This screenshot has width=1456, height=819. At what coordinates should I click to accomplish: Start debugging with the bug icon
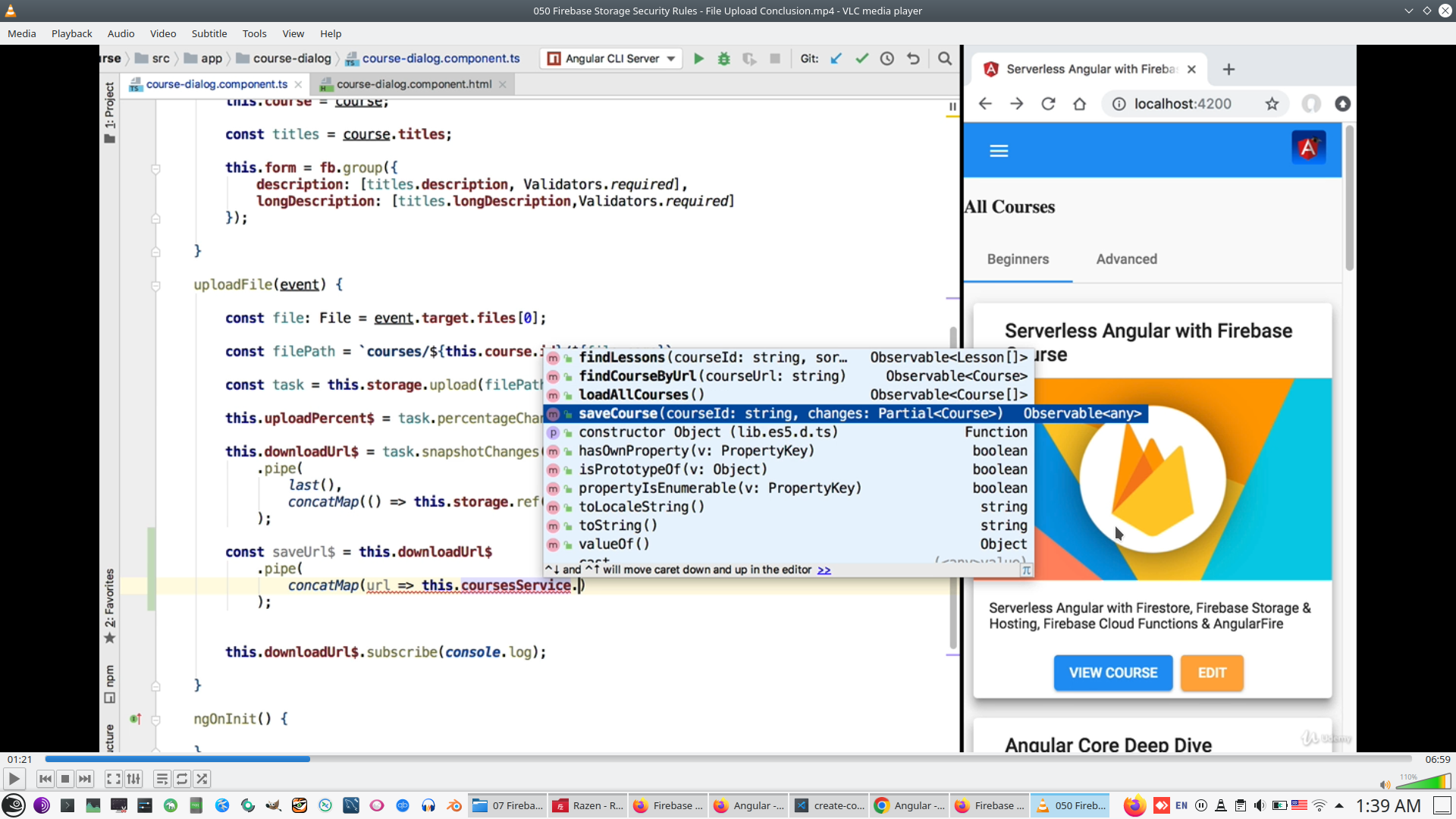coord(724,58)
